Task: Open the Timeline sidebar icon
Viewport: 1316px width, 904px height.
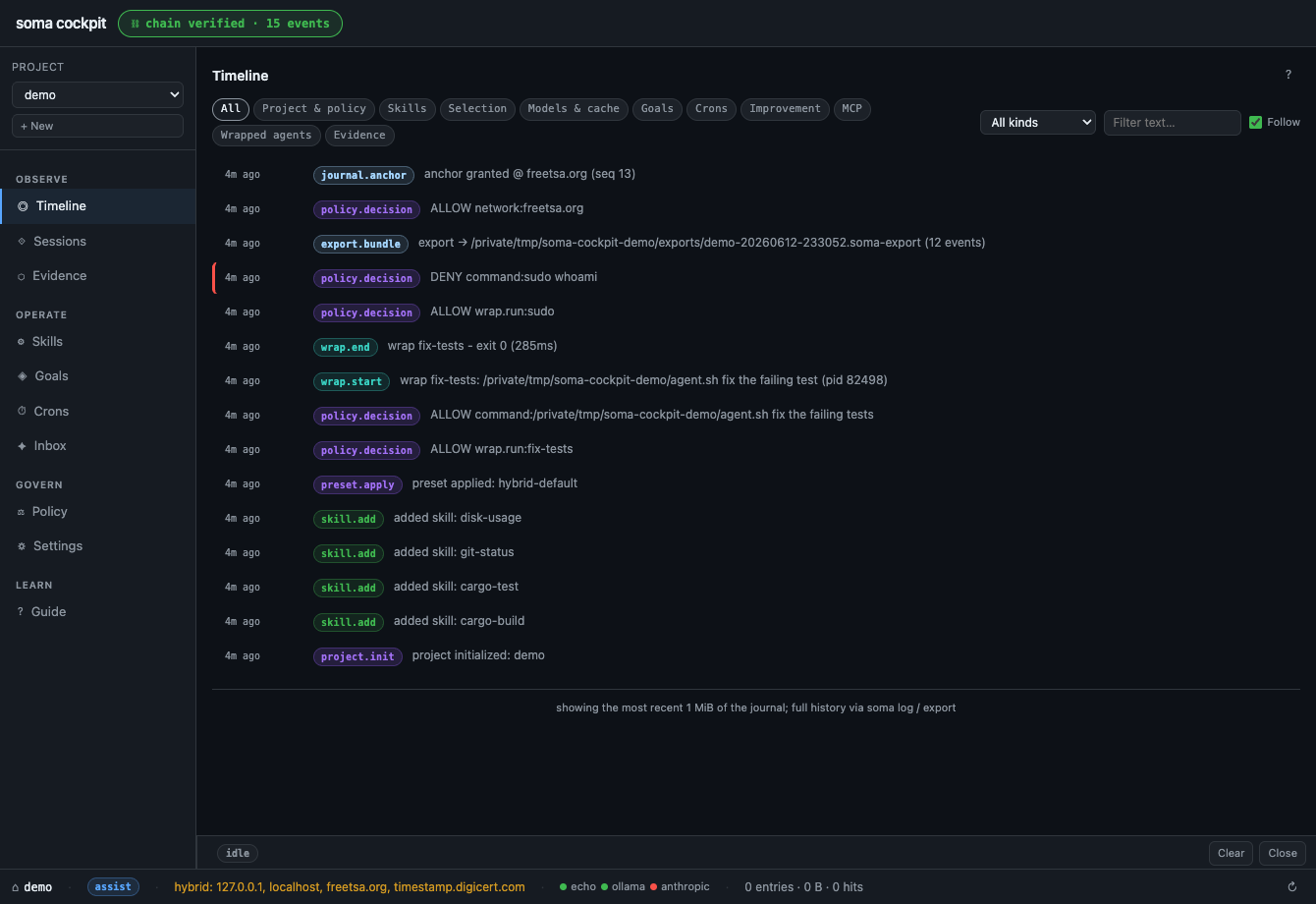Action: 23,206
